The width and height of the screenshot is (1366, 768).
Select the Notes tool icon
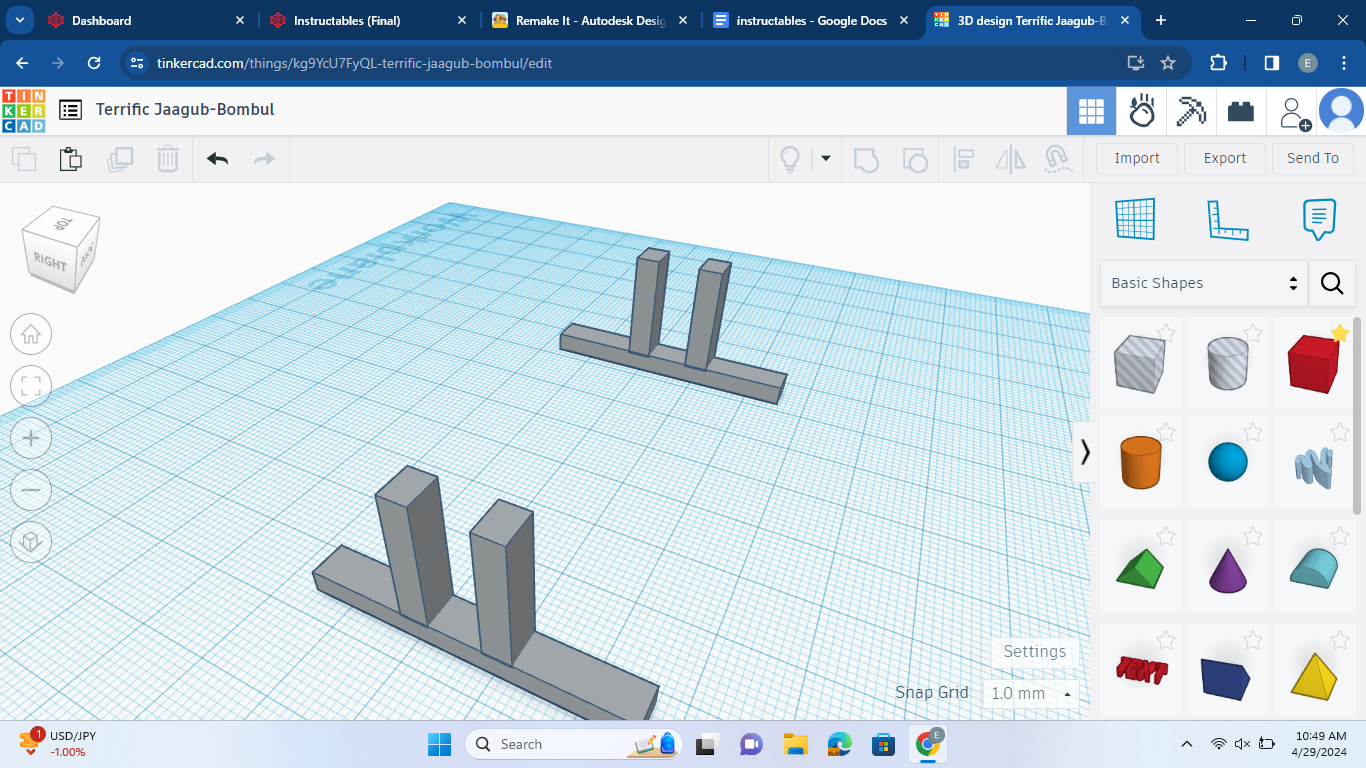pyautogui.click(x=1319, y=219)
